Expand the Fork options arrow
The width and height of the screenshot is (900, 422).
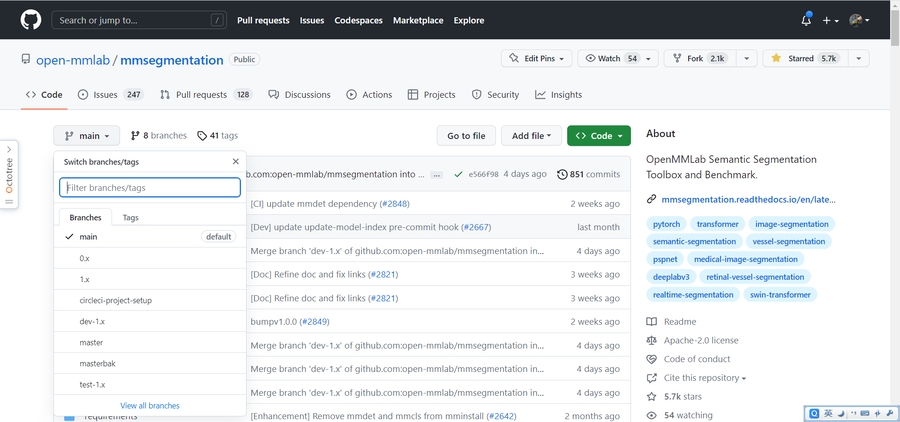[x=746, y=59]
